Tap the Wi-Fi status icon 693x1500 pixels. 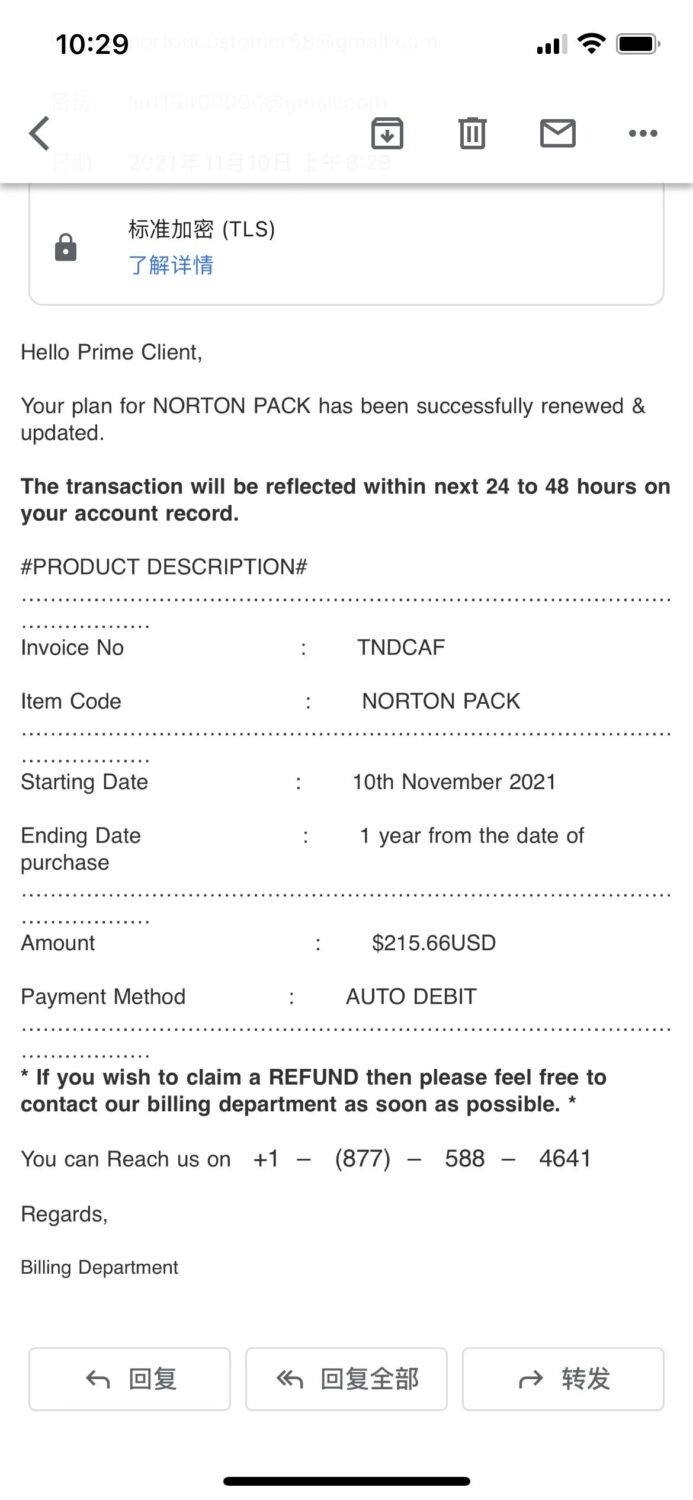pos(591,44)
